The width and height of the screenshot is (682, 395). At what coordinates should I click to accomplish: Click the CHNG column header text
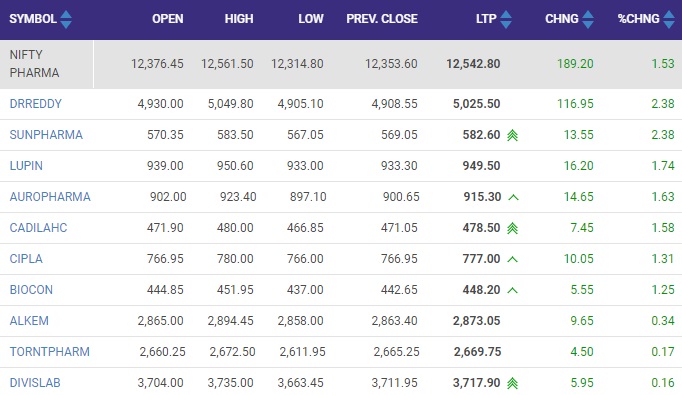562,19
